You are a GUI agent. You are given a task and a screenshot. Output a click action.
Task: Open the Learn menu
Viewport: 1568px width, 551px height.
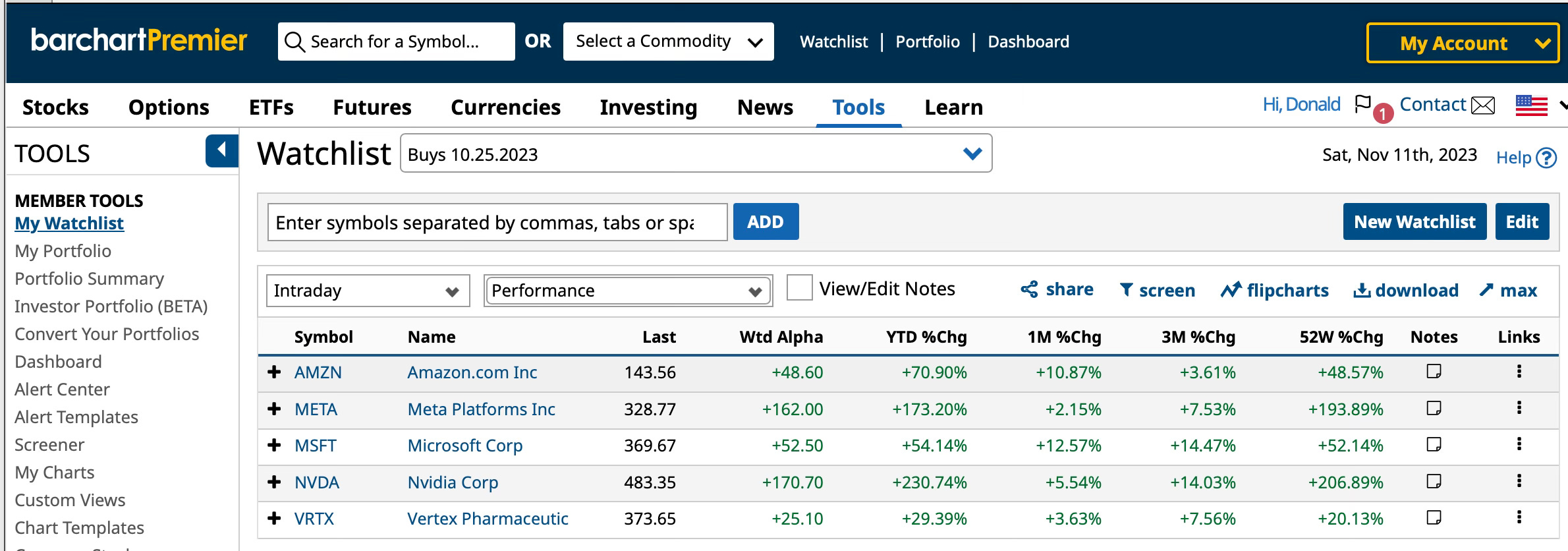point(953,107)
